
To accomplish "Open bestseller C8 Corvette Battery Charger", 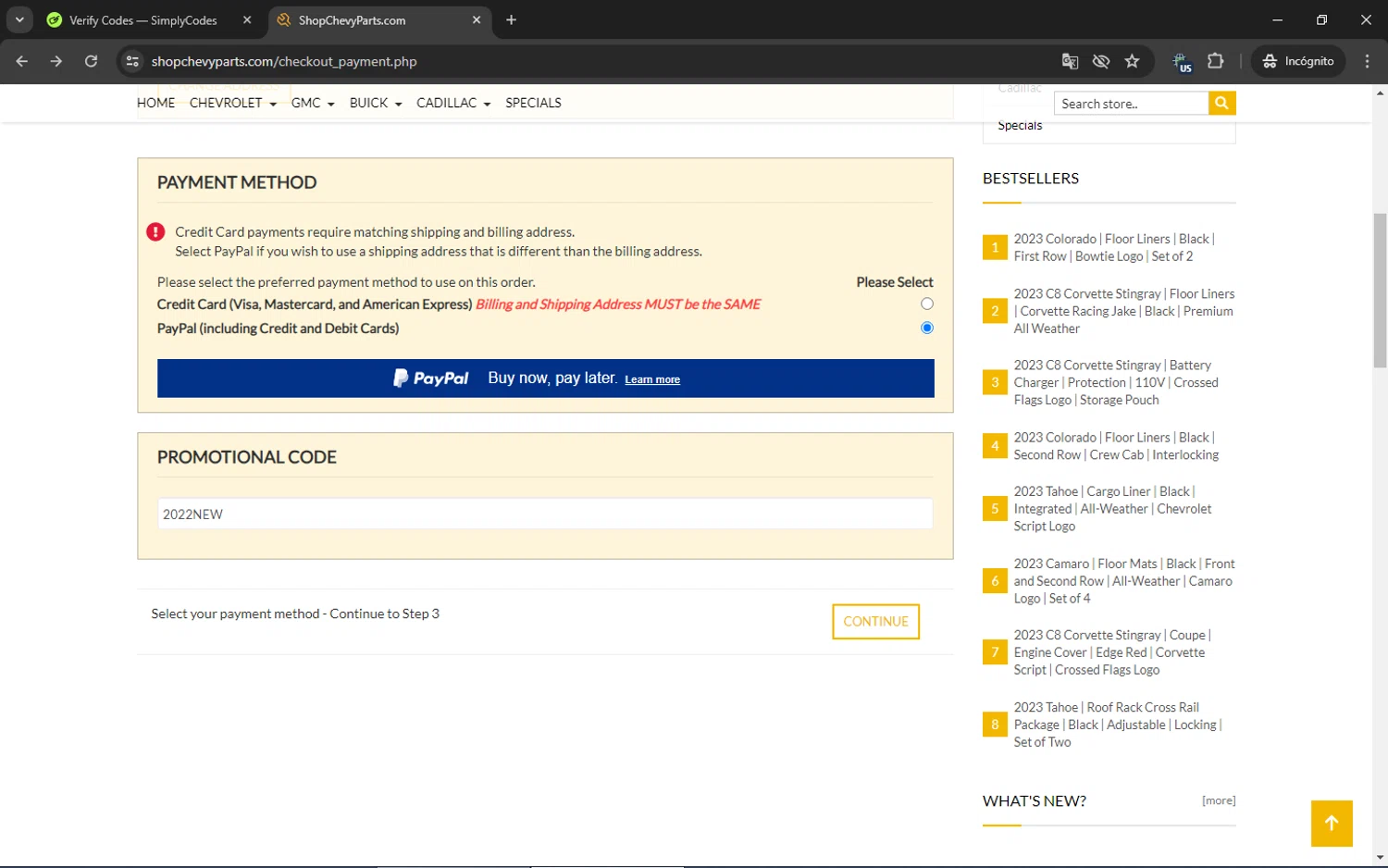I will 1116,382.
